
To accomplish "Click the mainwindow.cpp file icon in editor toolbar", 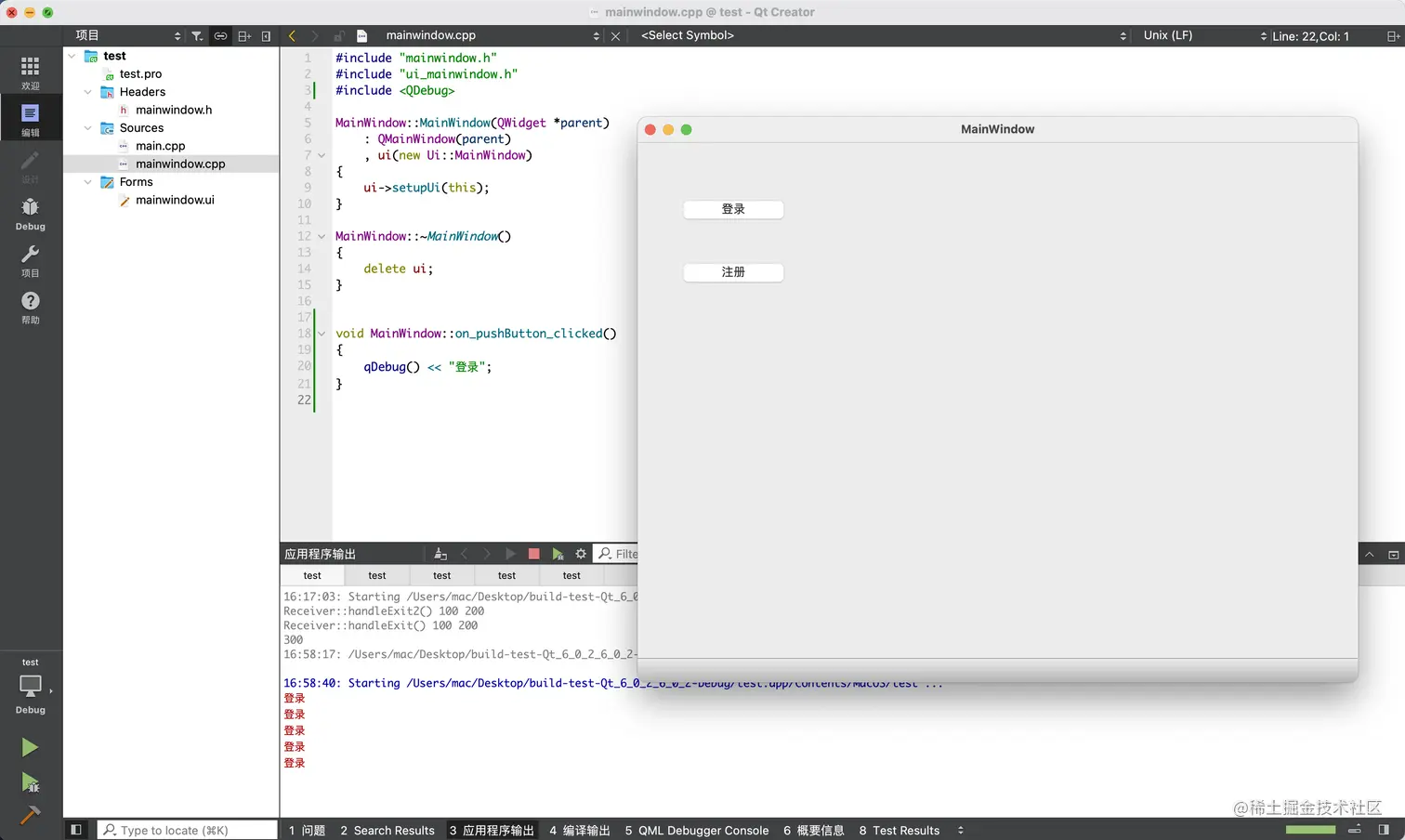I will tap(362, 36).
